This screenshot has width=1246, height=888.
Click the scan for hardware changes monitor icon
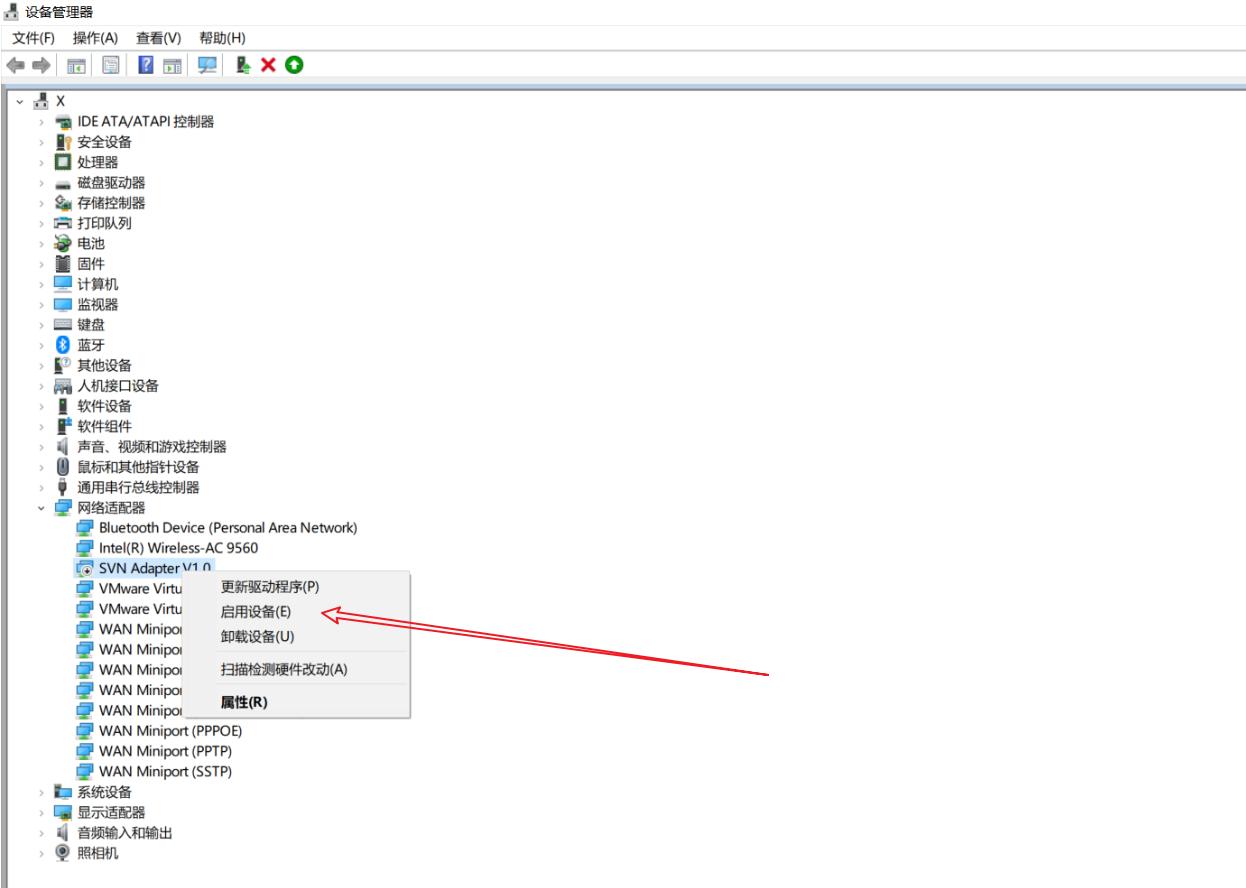(207, 65)
